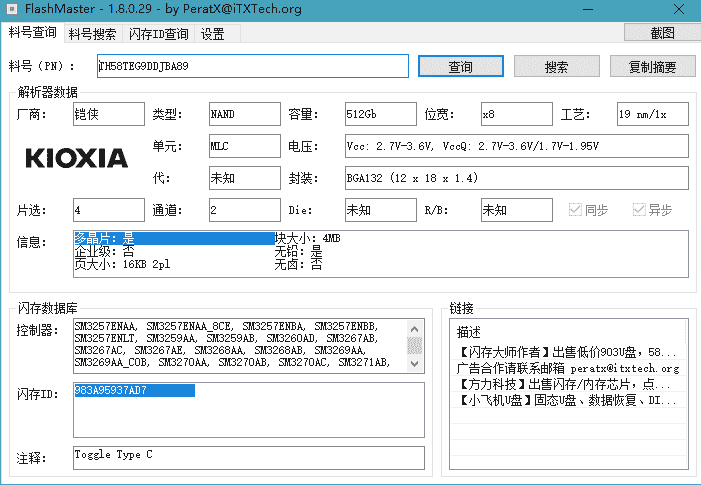The width and height of the screenshot is (701, 485).
Task: Focus the 料号 (PN) input field
Action: point(253,66)
